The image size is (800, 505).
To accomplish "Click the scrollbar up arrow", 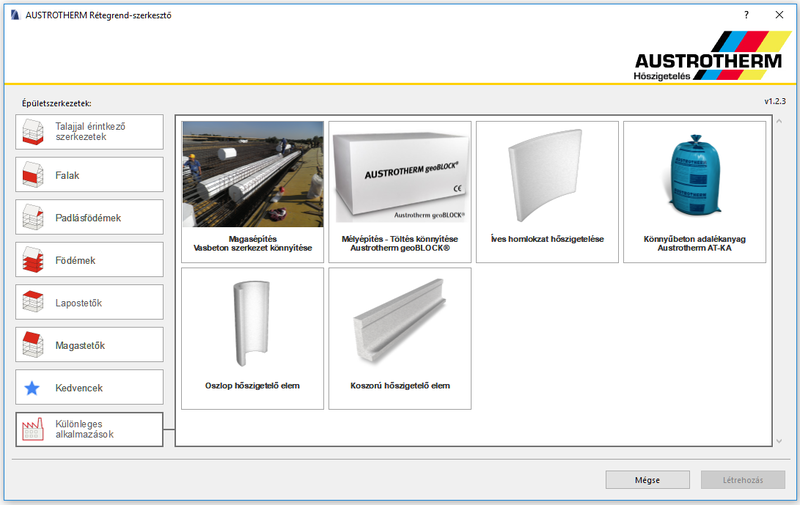I will 779,121.
